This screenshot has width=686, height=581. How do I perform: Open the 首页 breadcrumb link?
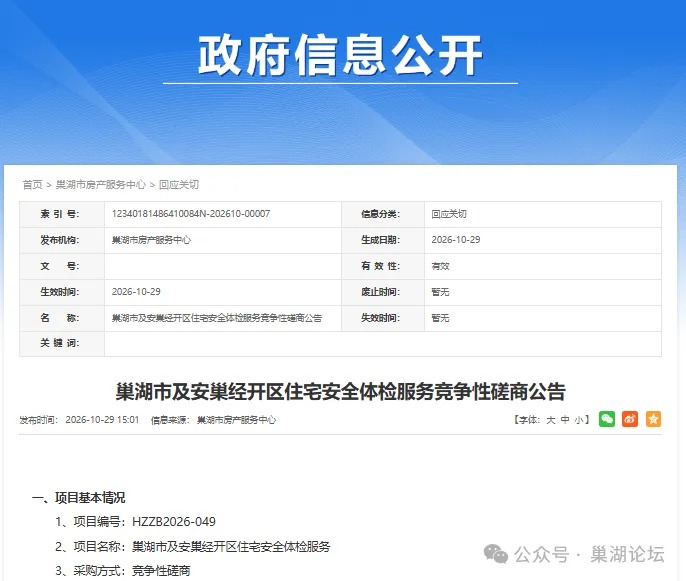point(32,185)
